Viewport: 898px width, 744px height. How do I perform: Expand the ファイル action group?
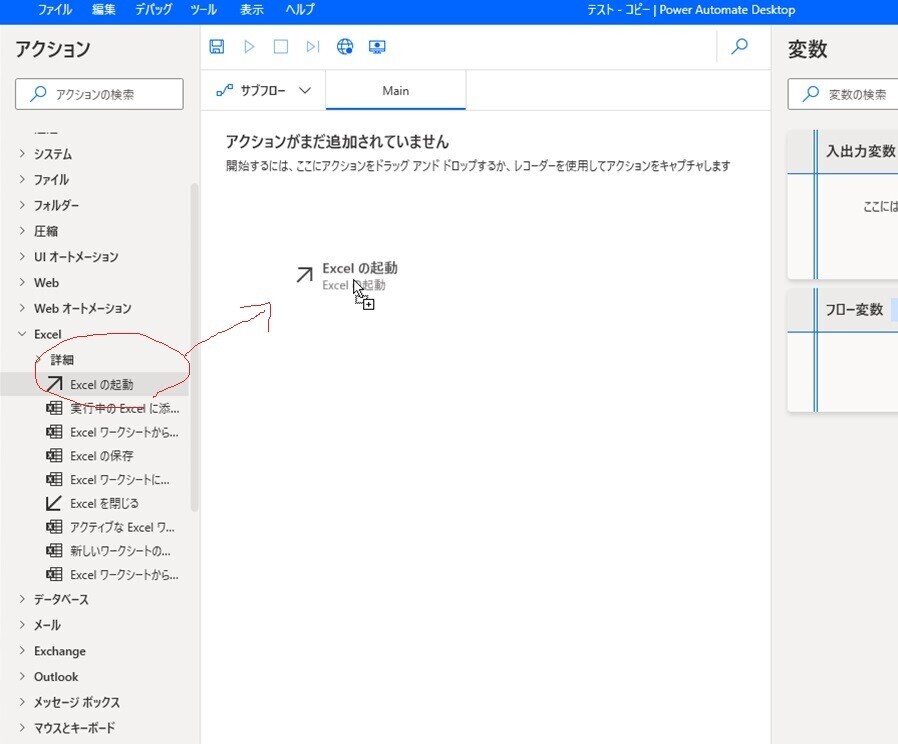pyautogui.click(x=22, y=179)
